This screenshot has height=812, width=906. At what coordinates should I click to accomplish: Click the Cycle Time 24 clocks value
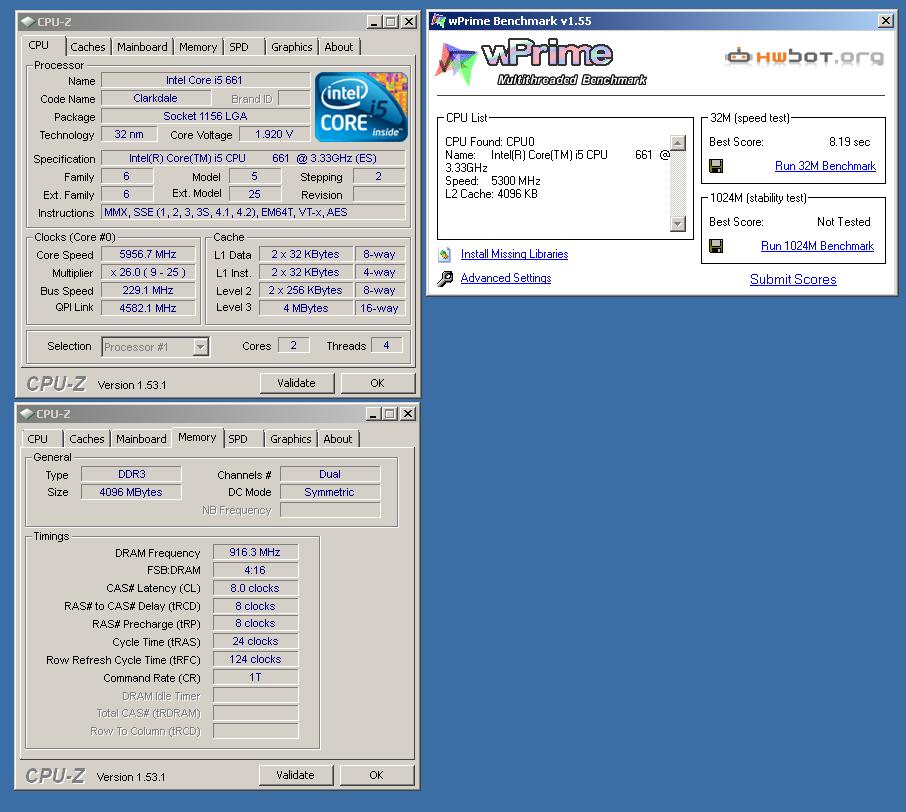255,642
